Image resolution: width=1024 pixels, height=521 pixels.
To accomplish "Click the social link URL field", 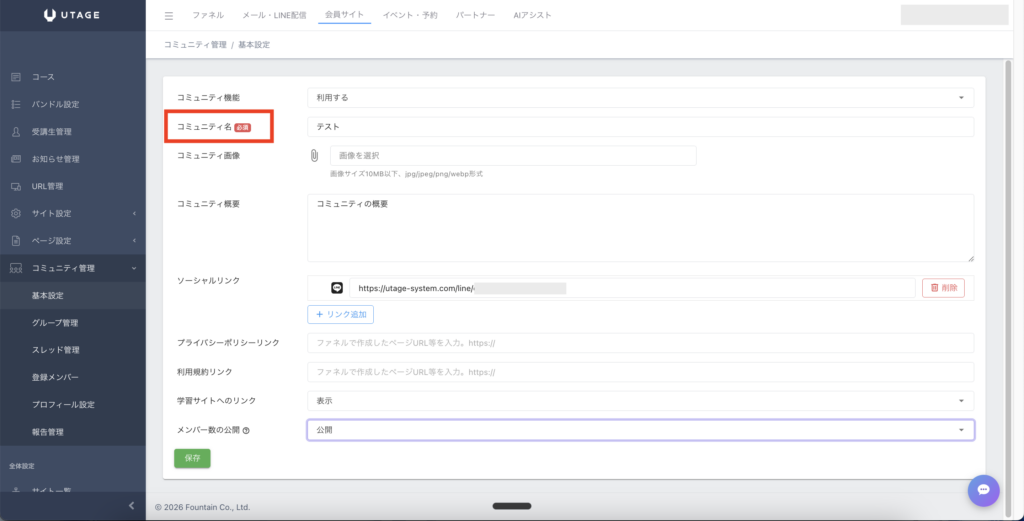I will [x=632, y=288].
